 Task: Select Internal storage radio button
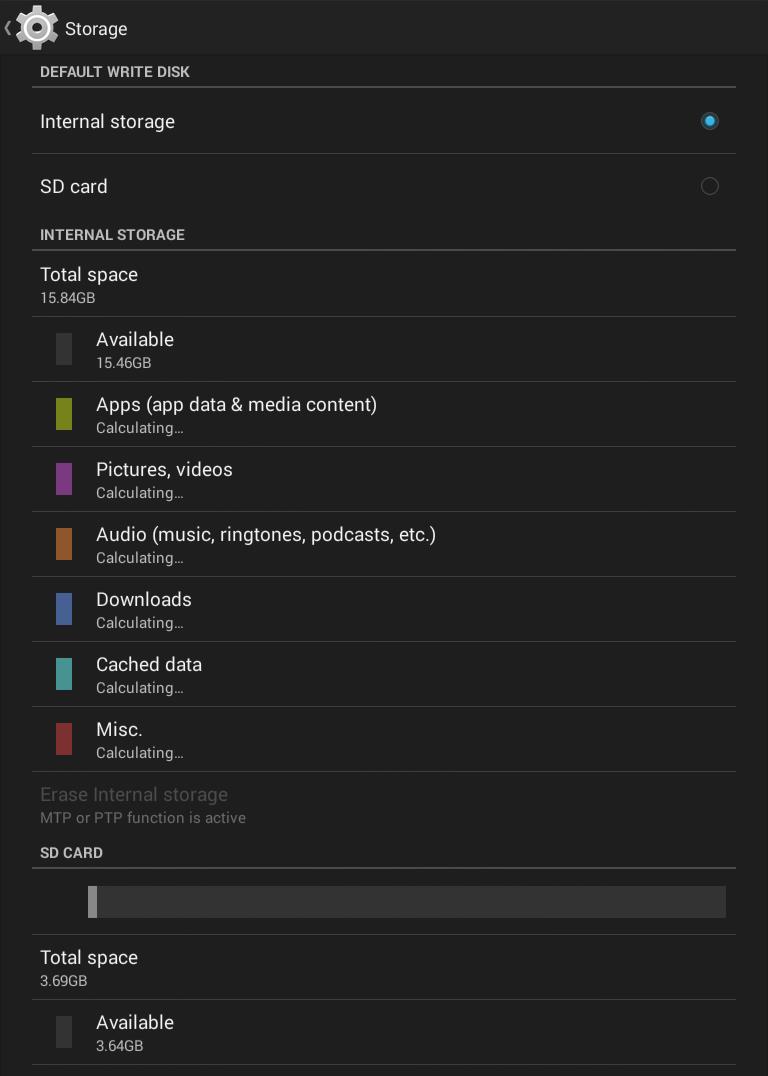709,121
